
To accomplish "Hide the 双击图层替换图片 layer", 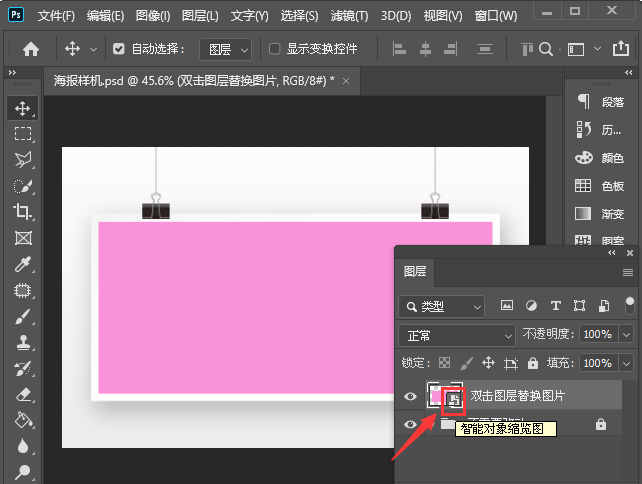I will coord(409,396).
